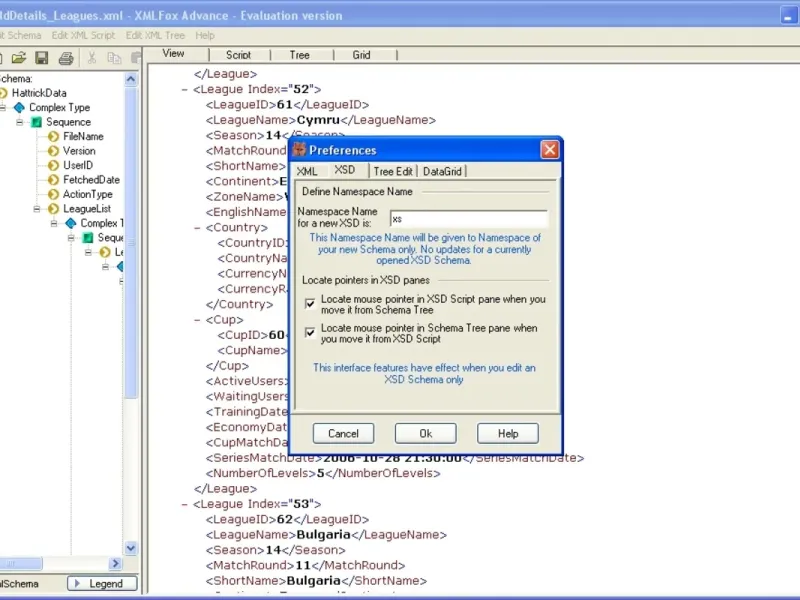This screenshot has width=800, height=600.
Task: Click schema tree scrollbar up arrow
Action: [131, 79]
